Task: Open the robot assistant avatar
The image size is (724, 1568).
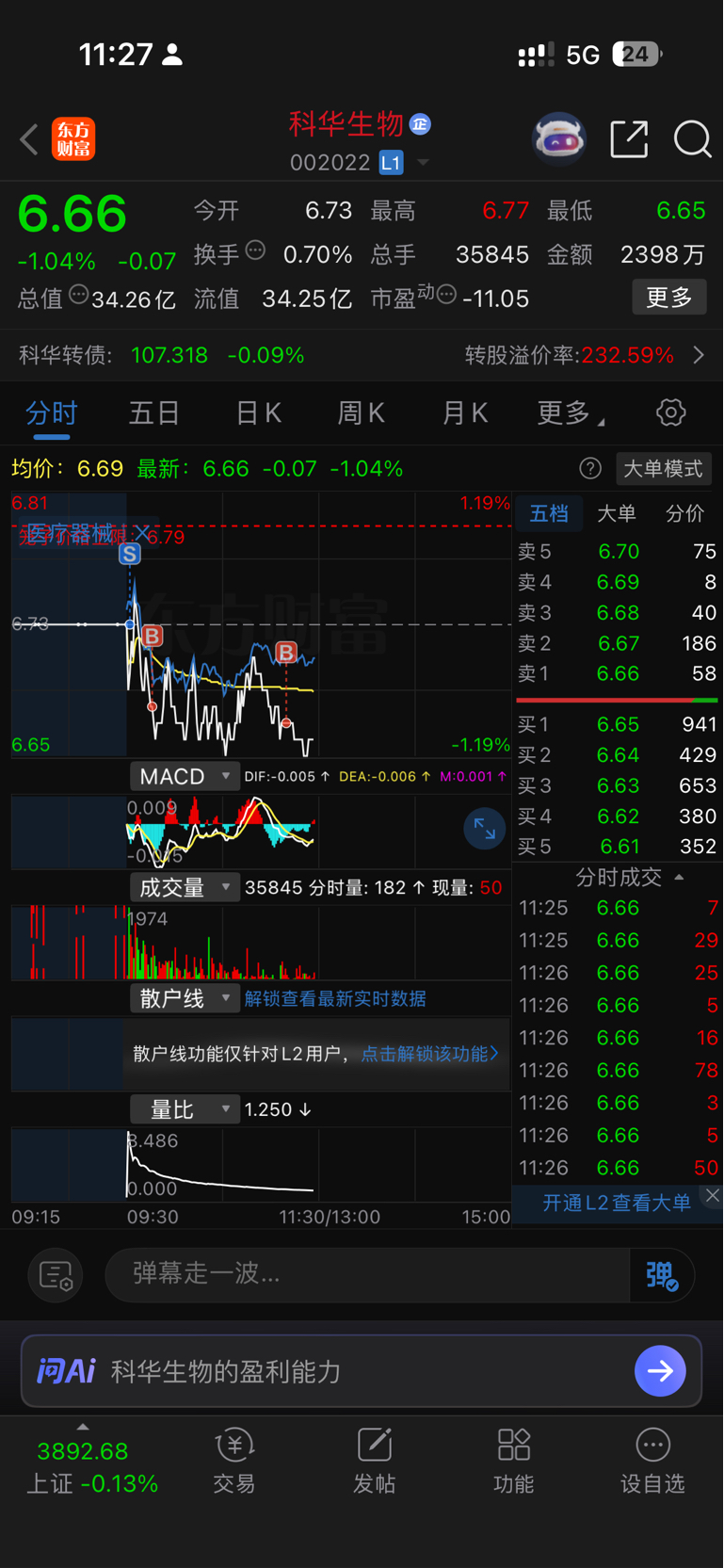Action: (559, 139)
